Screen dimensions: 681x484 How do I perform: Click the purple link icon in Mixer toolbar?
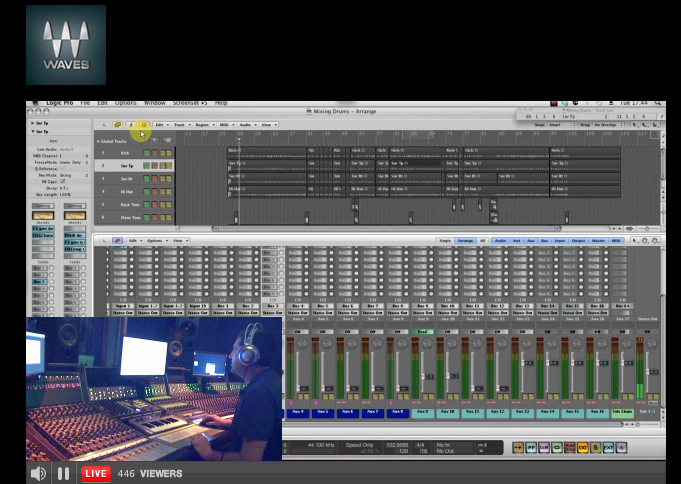[x=117, y=240]
